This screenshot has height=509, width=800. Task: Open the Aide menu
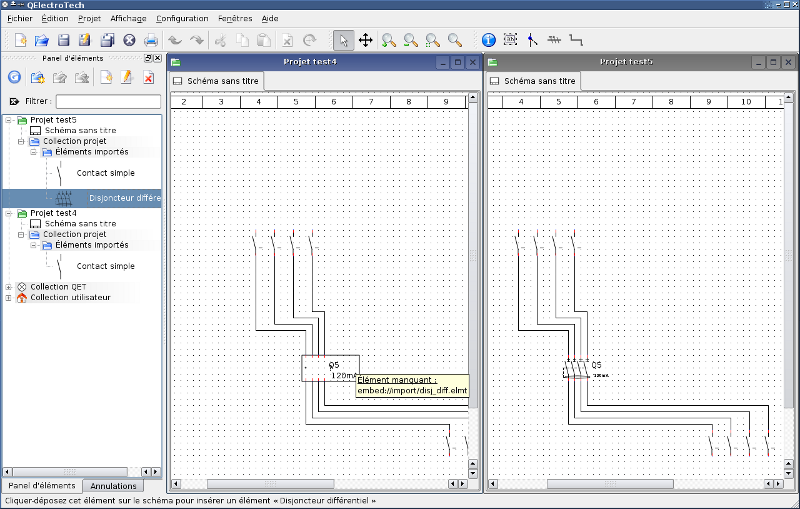(x=270, y=18)
